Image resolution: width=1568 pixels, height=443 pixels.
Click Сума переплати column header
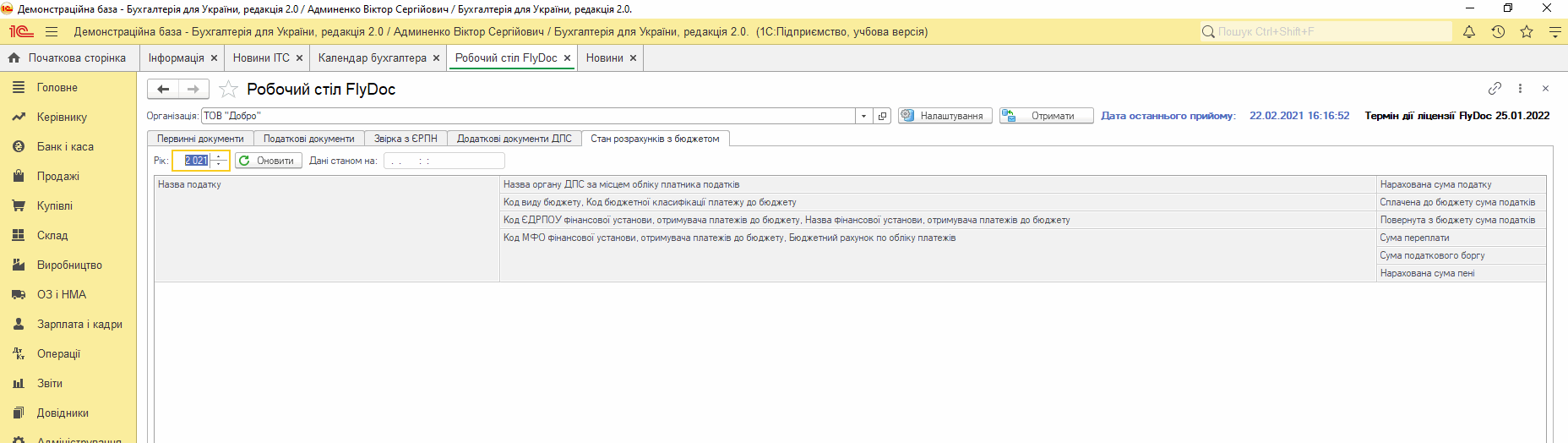point(1461,238)
